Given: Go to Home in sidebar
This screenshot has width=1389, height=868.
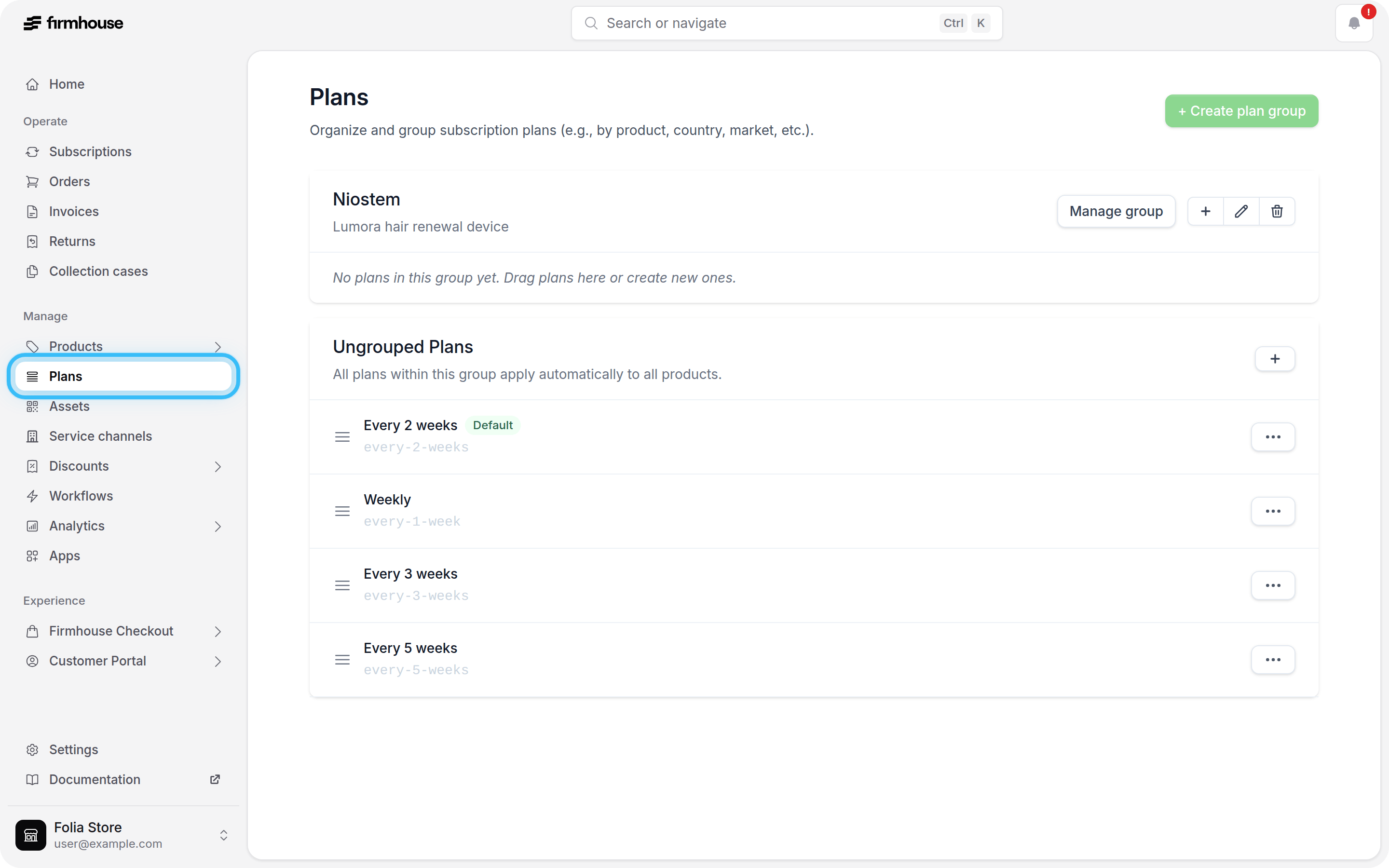Looking at the screenshot, I should pyautogui.click(x=123, y=84).
